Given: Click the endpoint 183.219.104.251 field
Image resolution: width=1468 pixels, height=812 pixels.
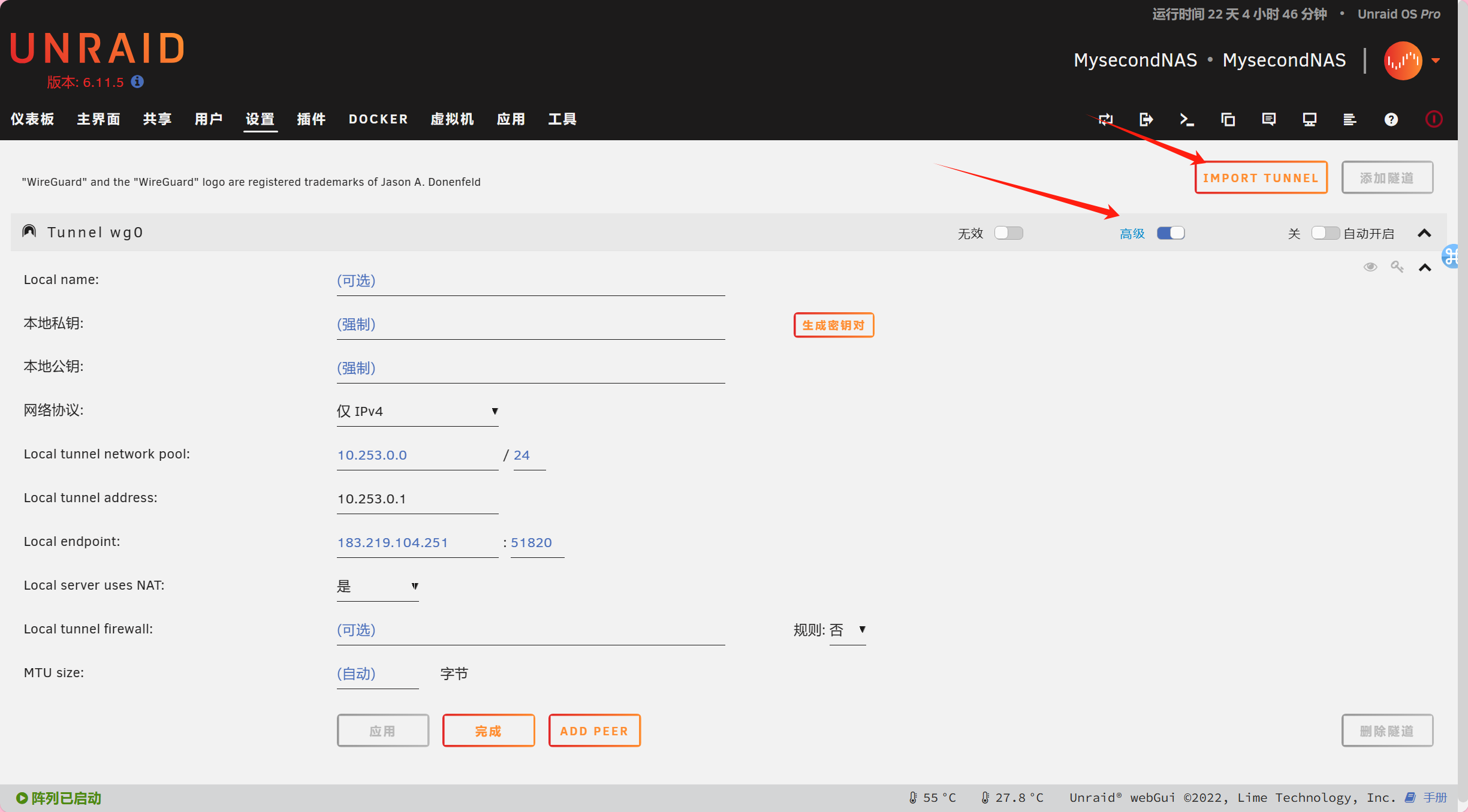Looking at the screenshot, I should [417, 543].
